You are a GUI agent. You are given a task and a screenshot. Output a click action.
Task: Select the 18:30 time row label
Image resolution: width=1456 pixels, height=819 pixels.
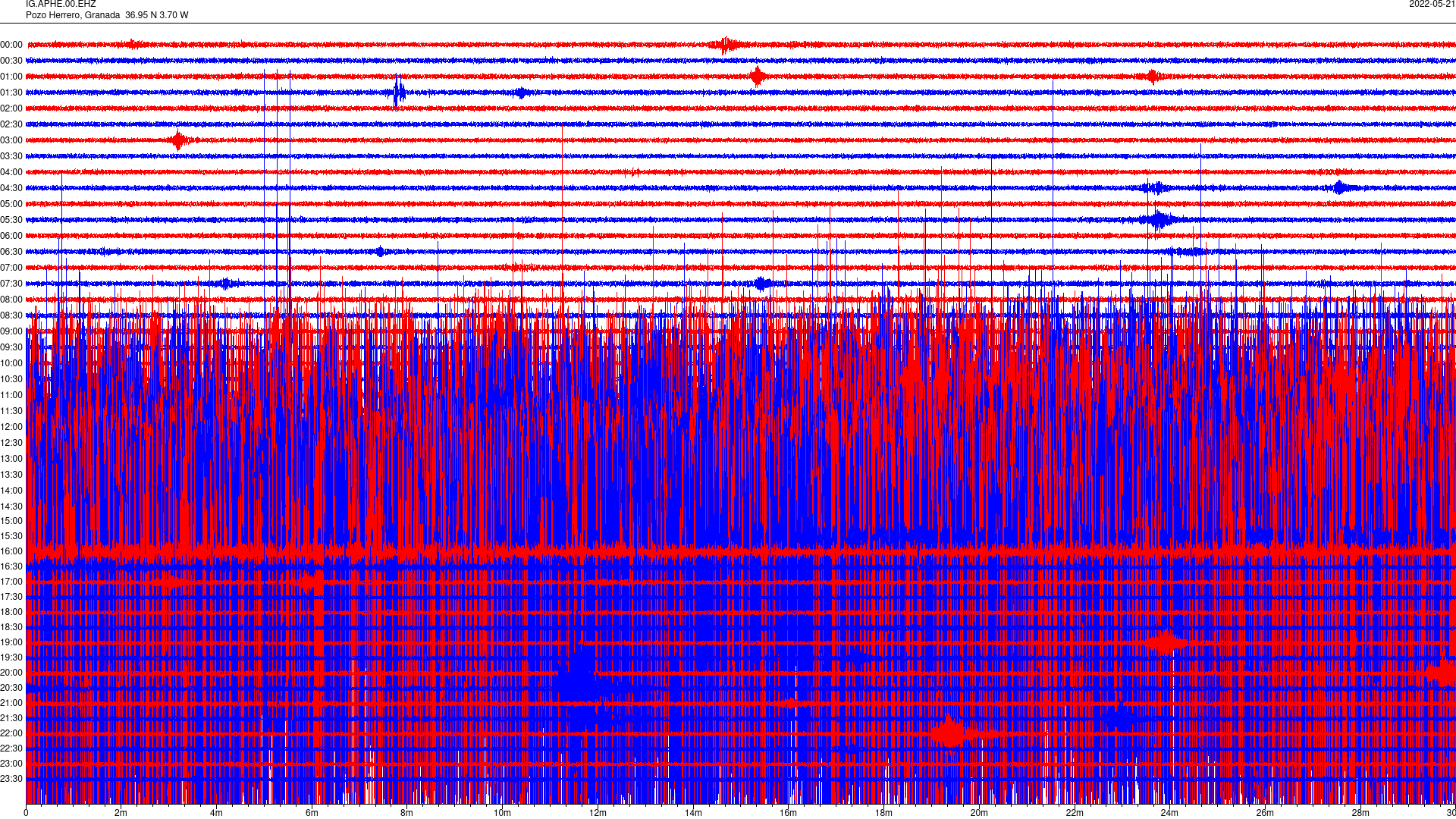pyautogui.click(x=11, y=627)
